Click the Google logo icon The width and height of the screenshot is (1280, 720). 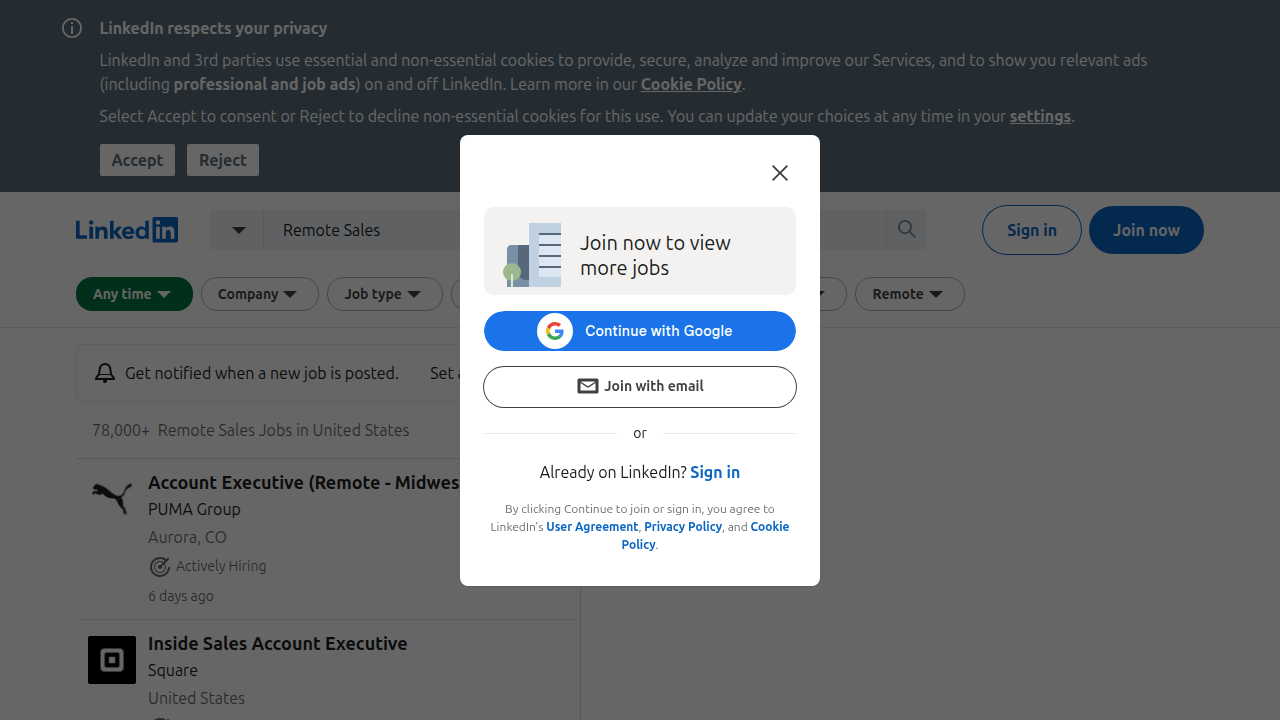pyautogui.click(x=555, y=331)
